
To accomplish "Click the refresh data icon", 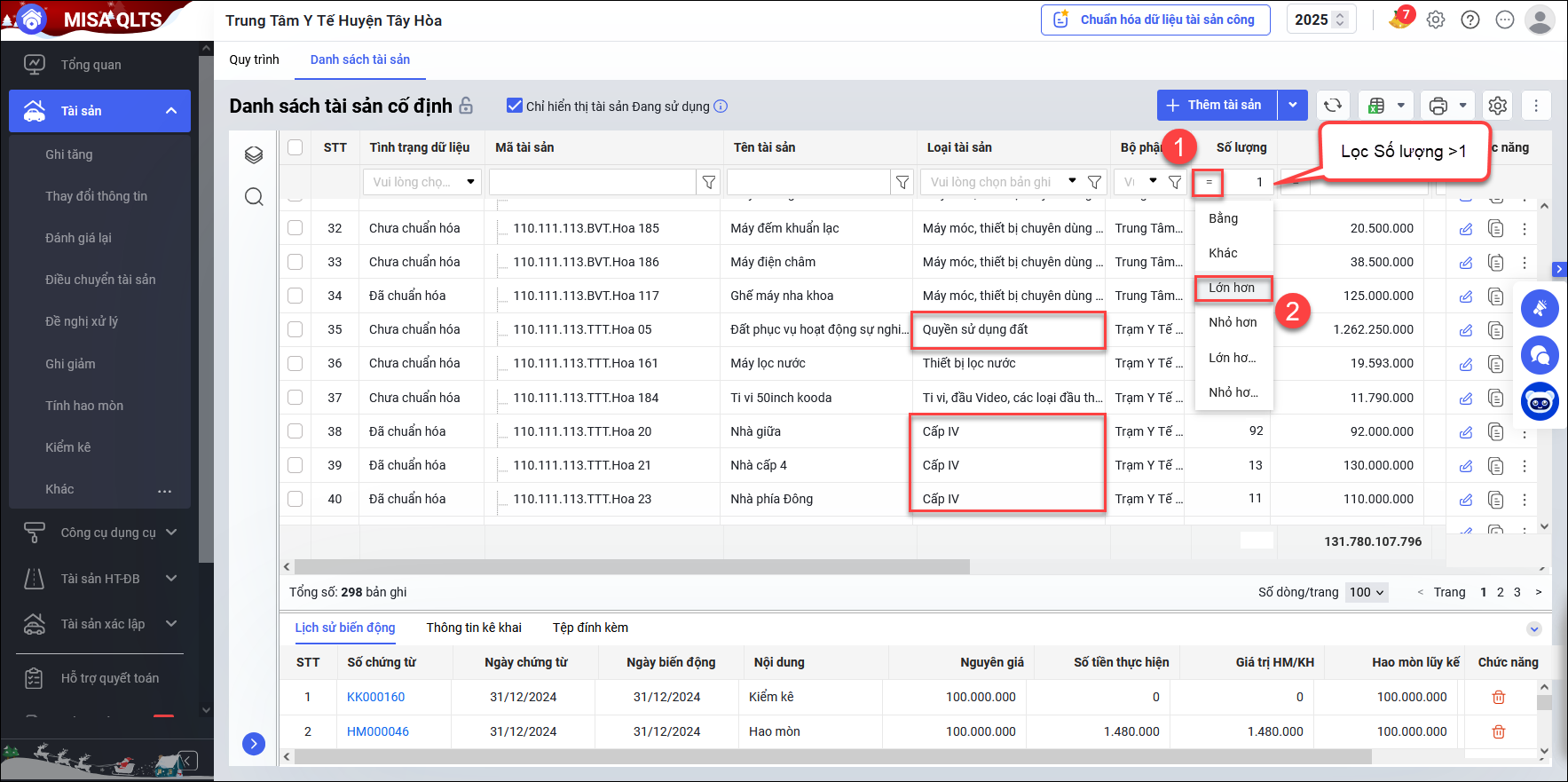I will [x=1332, y=106].
